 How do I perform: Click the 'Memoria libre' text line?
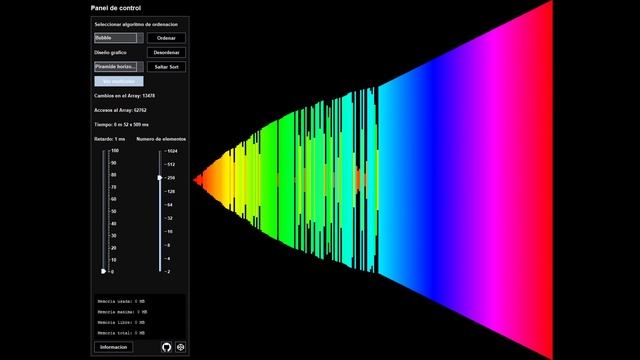(121, 322)
